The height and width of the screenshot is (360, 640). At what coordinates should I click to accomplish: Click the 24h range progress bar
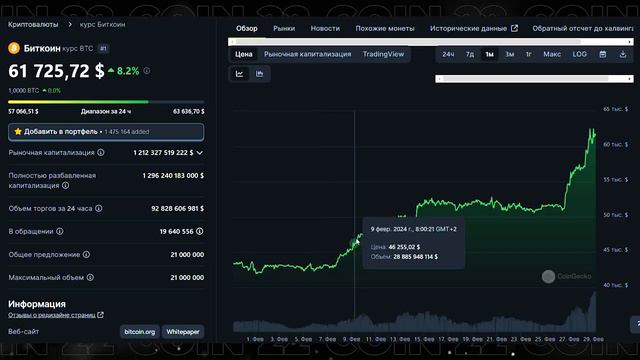(x=106, y=102)
